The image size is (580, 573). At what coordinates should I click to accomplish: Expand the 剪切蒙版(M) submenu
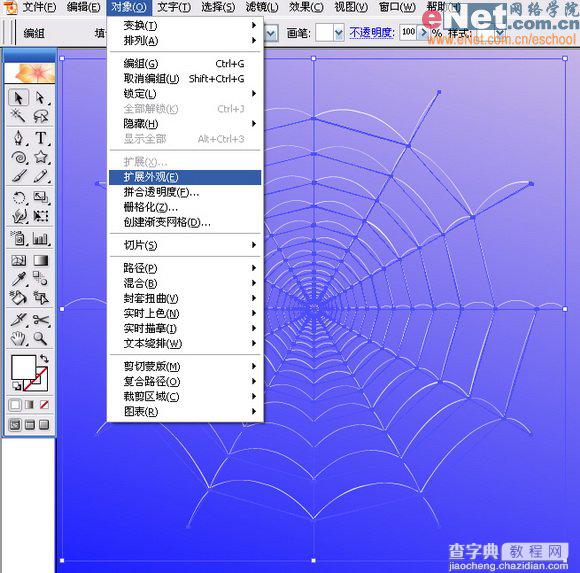click(185, 367)
